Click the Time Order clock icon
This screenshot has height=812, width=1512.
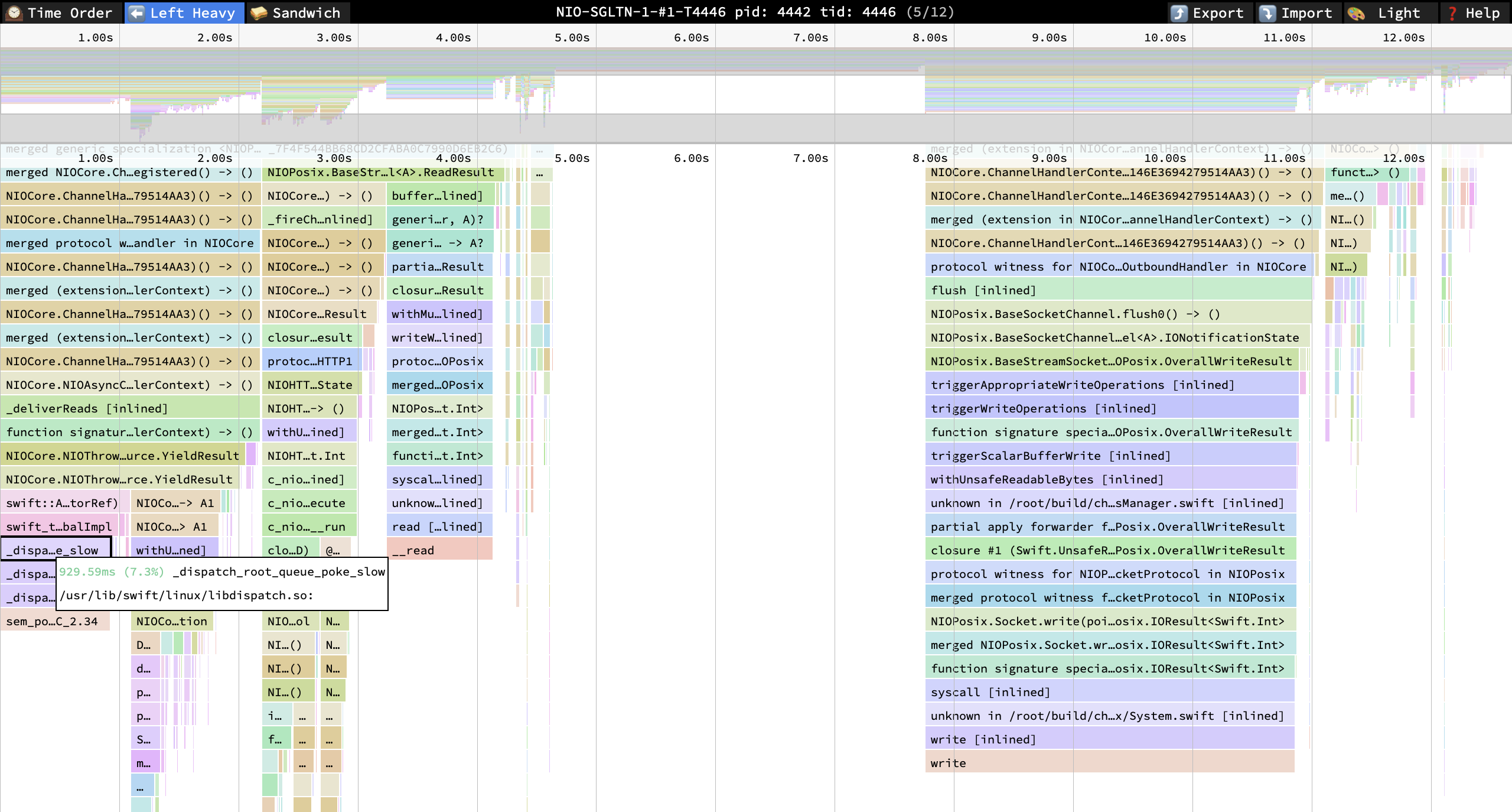14,12
